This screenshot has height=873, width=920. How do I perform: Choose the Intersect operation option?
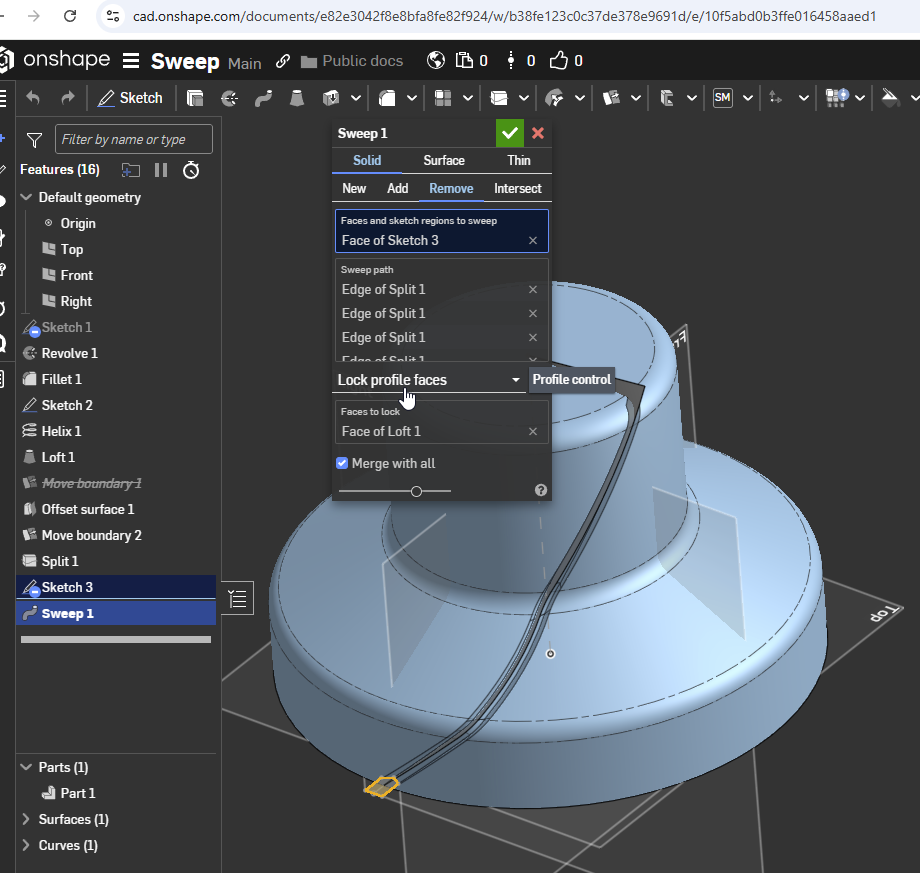pos(517,188)
